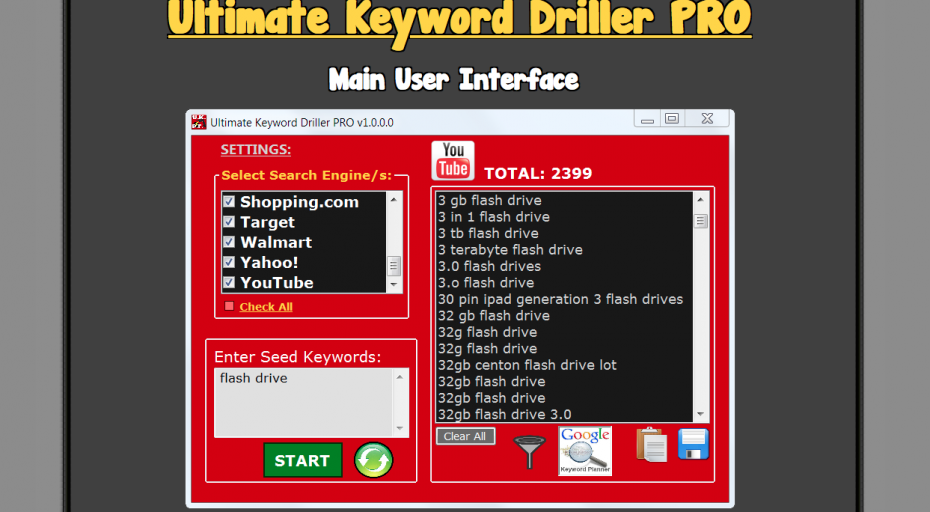Click the green refresh arrows icon

373,460
